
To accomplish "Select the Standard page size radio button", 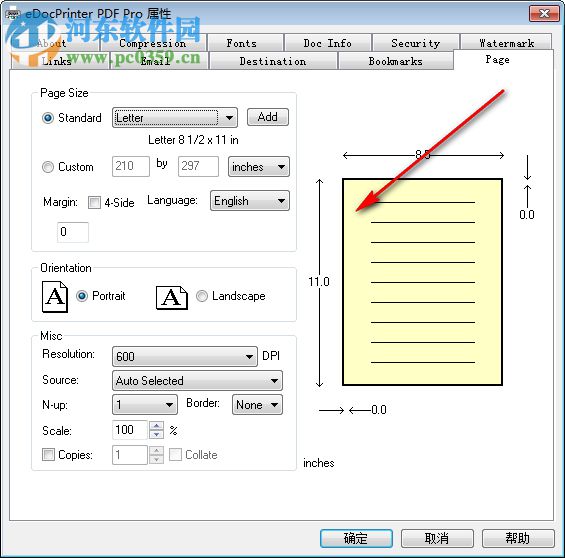I will [48, 118].
